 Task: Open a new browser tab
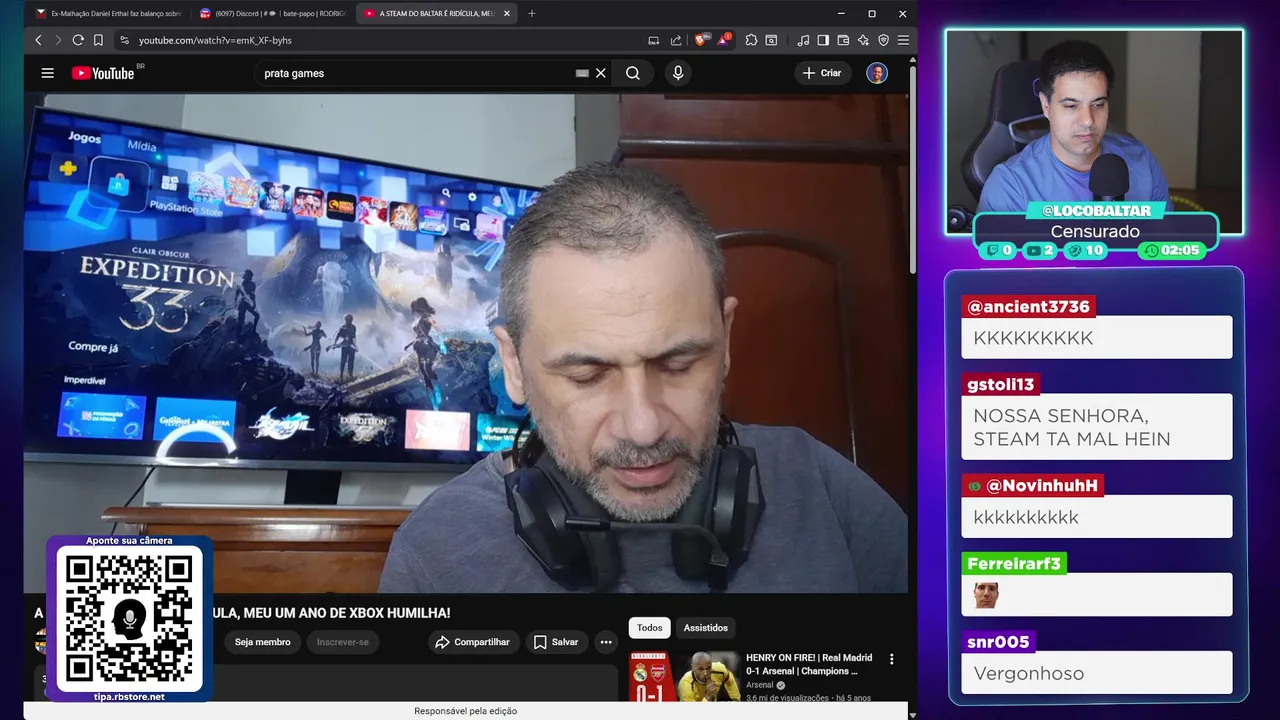[x=531, y=14]
